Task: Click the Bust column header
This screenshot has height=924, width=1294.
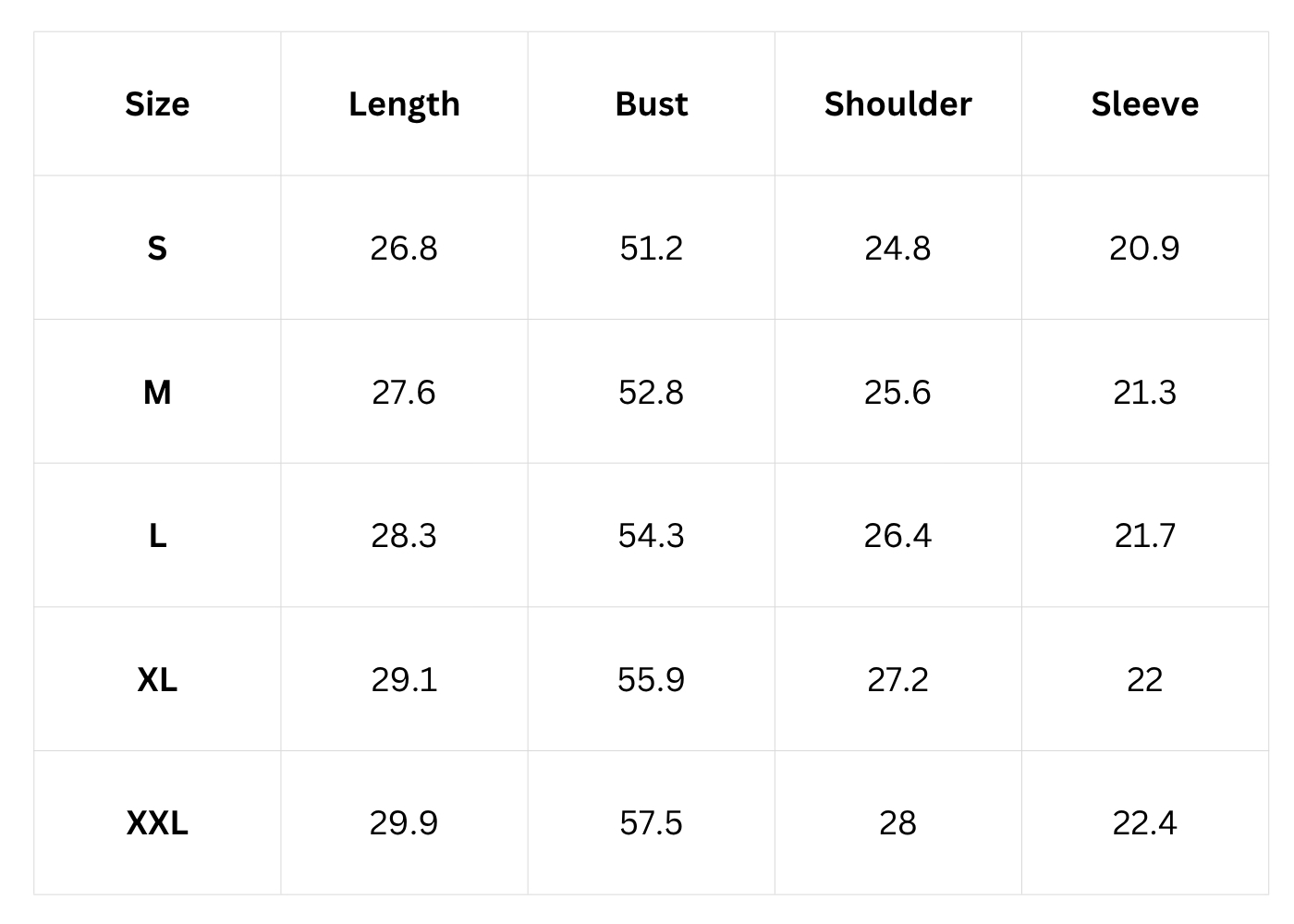Action: click(x=651, y=103)
